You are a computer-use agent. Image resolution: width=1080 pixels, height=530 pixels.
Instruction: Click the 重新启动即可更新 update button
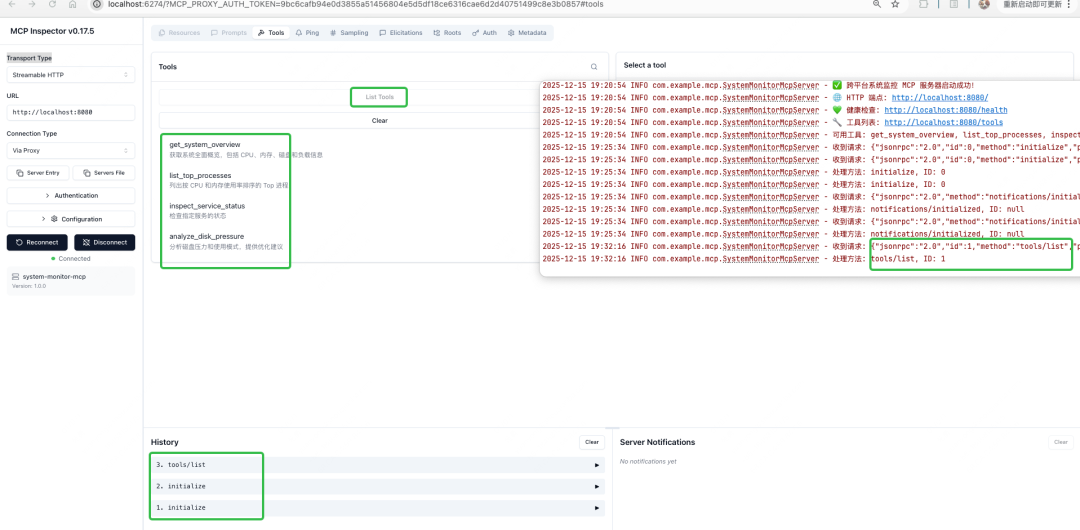1031,4
